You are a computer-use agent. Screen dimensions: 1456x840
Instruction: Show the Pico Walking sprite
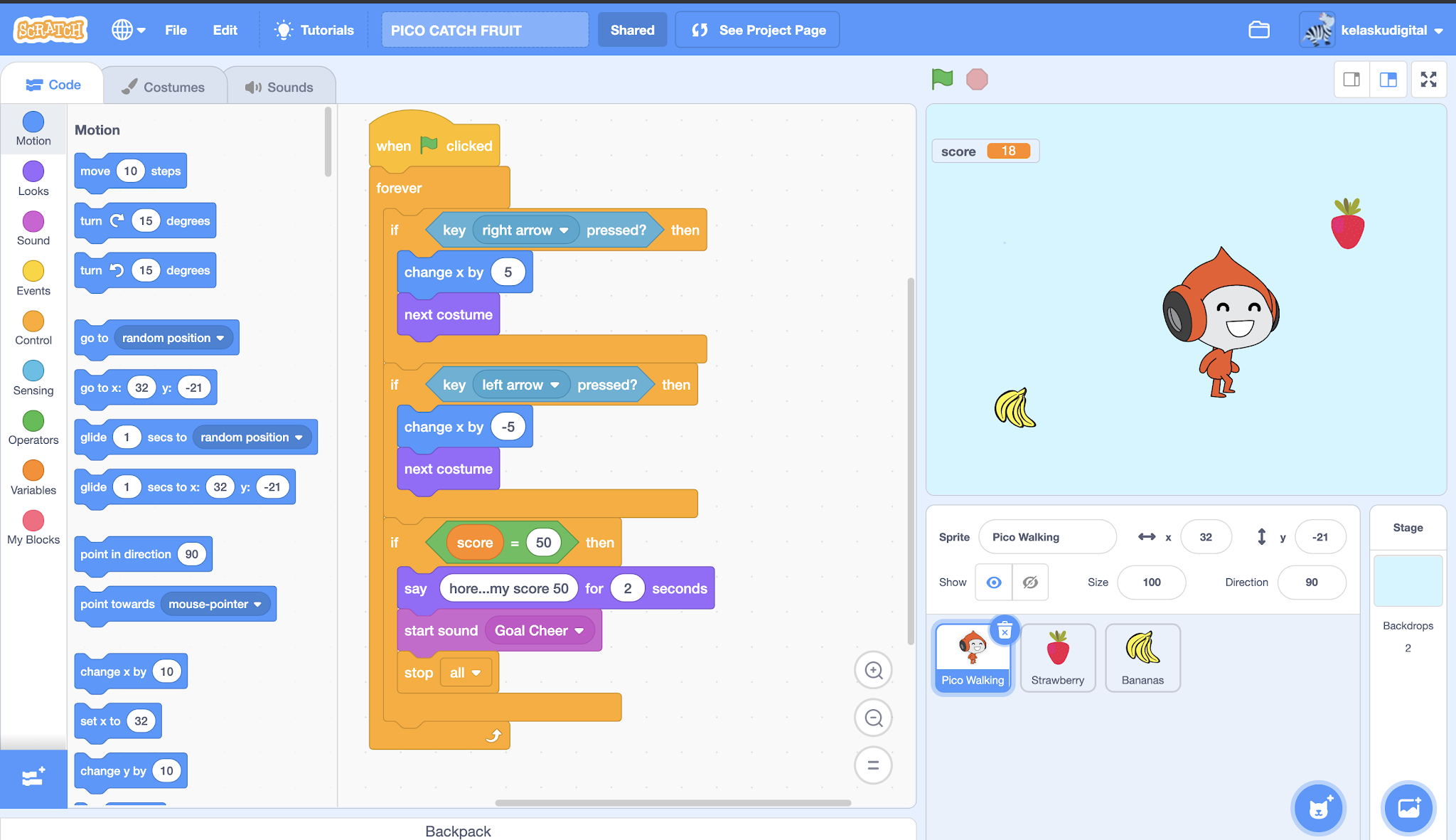pyautogui.click(x=993, y=582)
